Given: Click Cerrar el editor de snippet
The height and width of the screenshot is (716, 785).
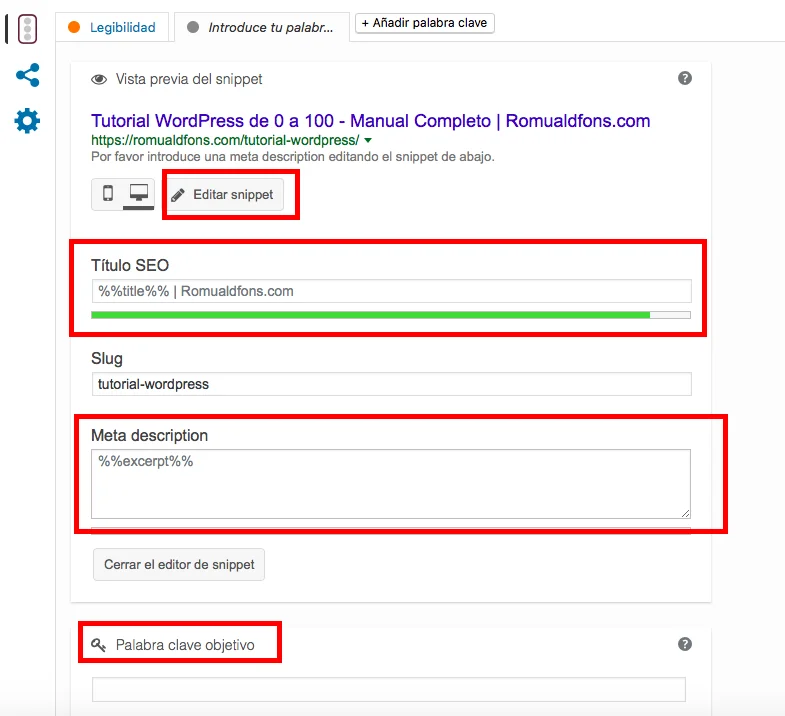Looking at the screenshot, I should click(179, 564).
